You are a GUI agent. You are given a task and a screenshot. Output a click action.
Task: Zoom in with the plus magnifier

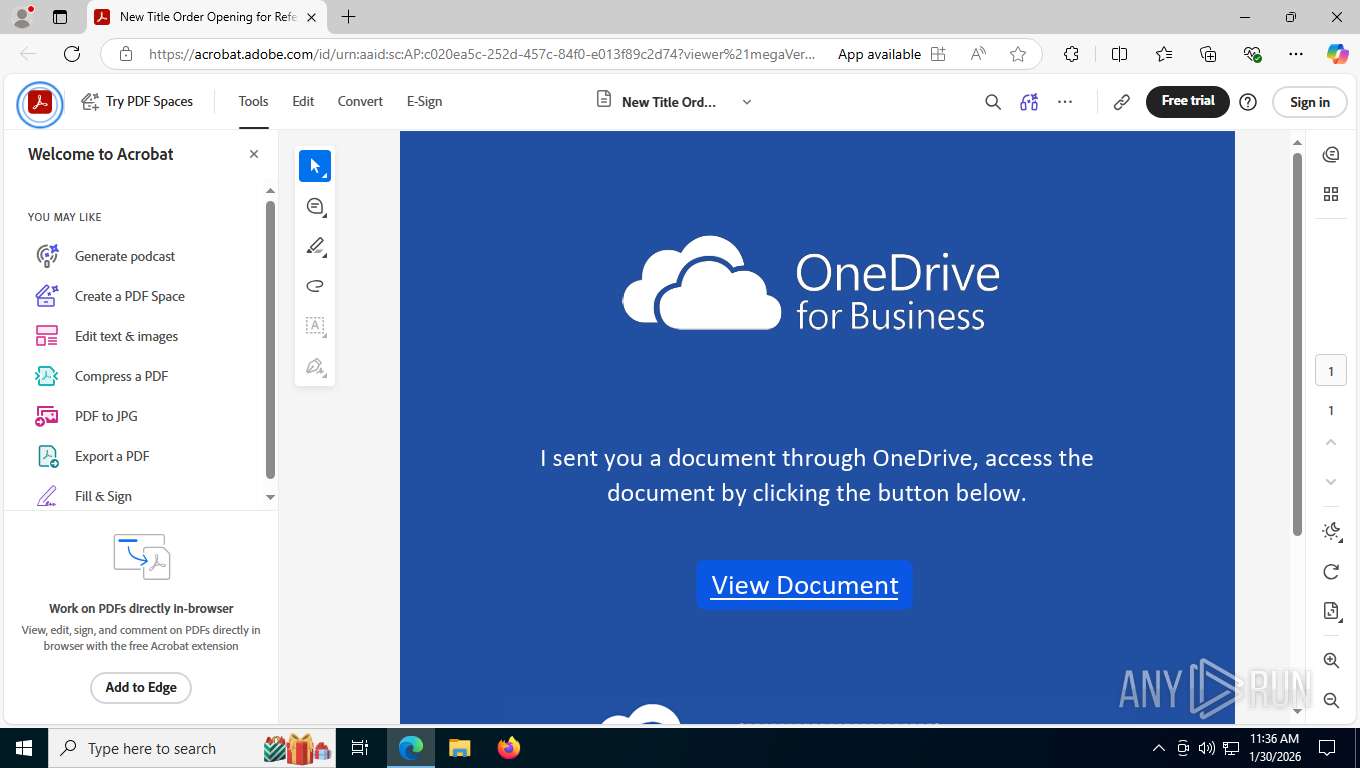point(1331,660)
